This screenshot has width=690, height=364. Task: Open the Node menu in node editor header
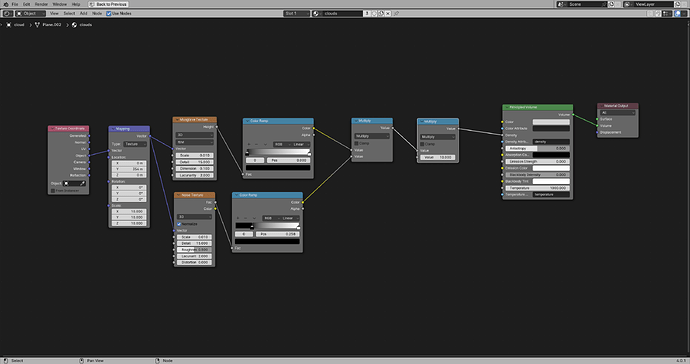point(97,14)
